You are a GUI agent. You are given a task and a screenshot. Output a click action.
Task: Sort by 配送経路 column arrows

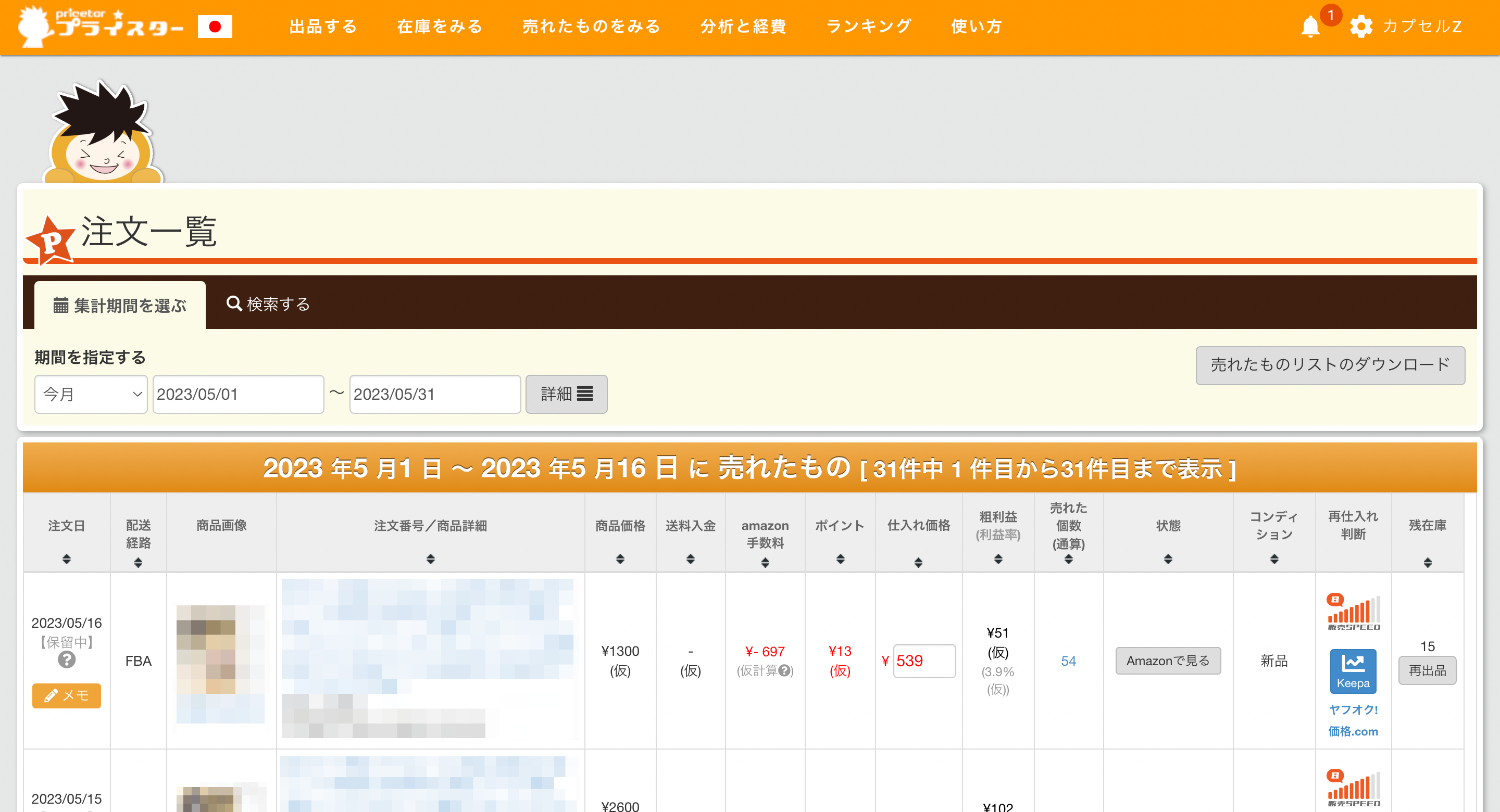(138, 563)
